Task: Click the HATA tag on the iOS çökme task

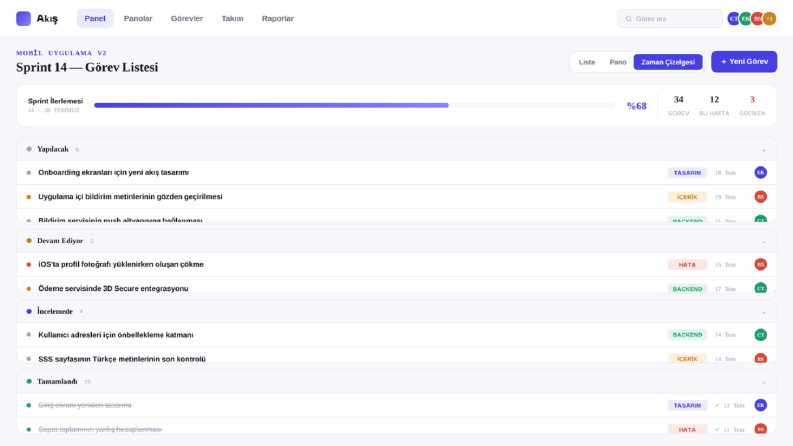Action: (x=687, y=264)
